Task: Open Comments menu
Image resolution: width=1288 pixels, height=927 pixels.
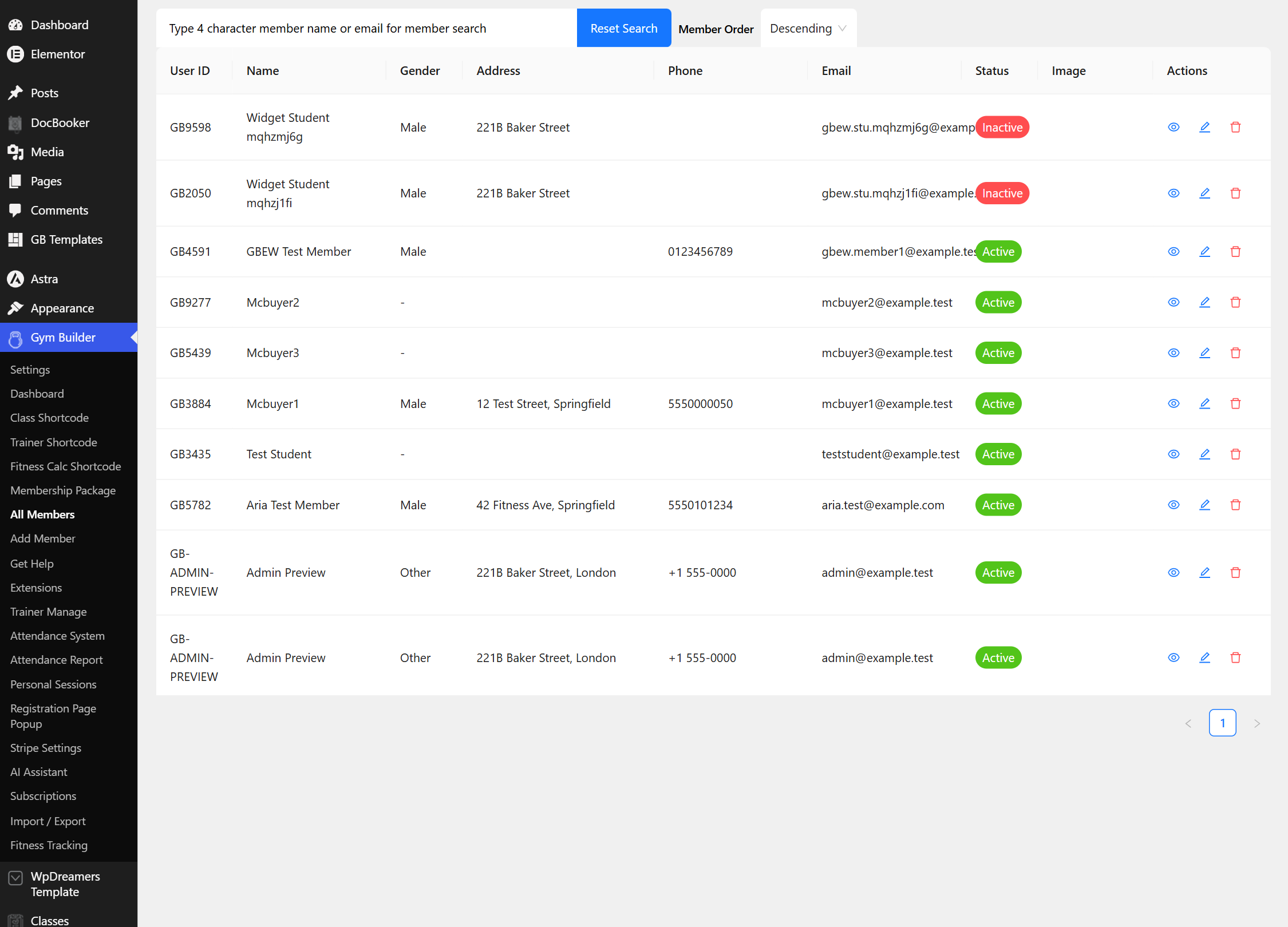Action: click(69, 210)
